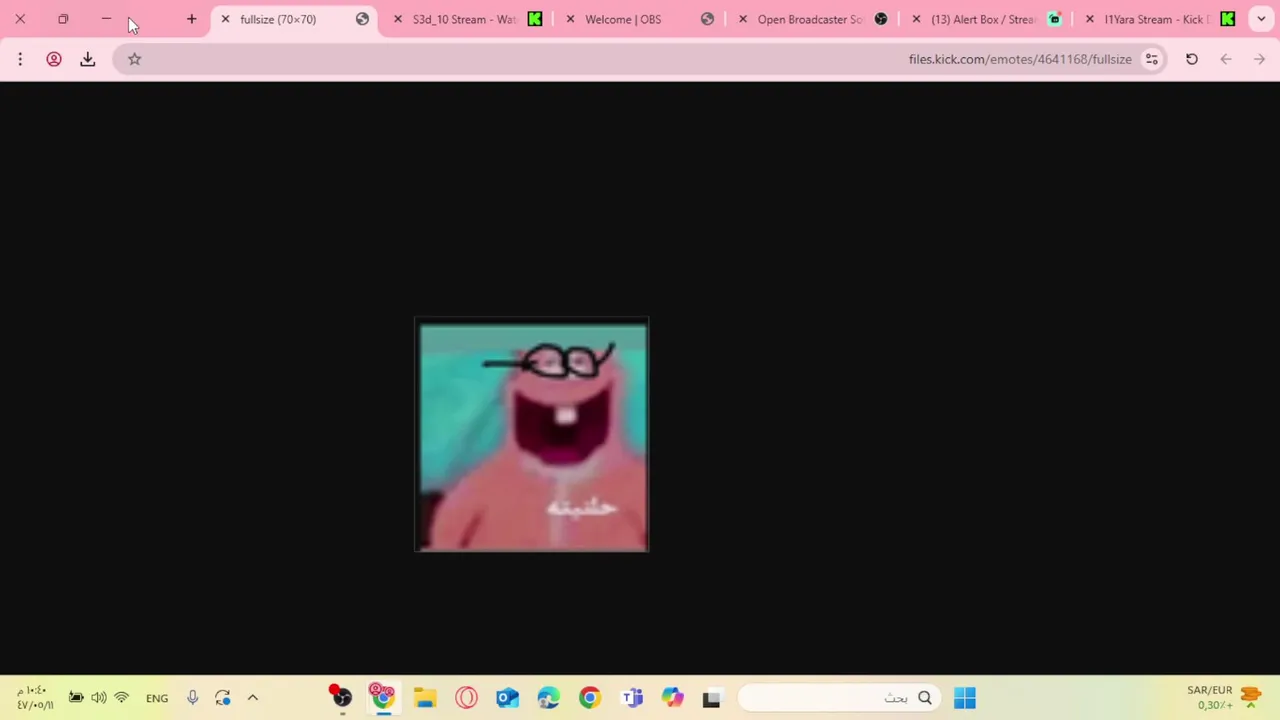Switch to the l1Yara Stream Kick tab
The width and height of the screenshot is (1280, 720).
(1160, 19)
